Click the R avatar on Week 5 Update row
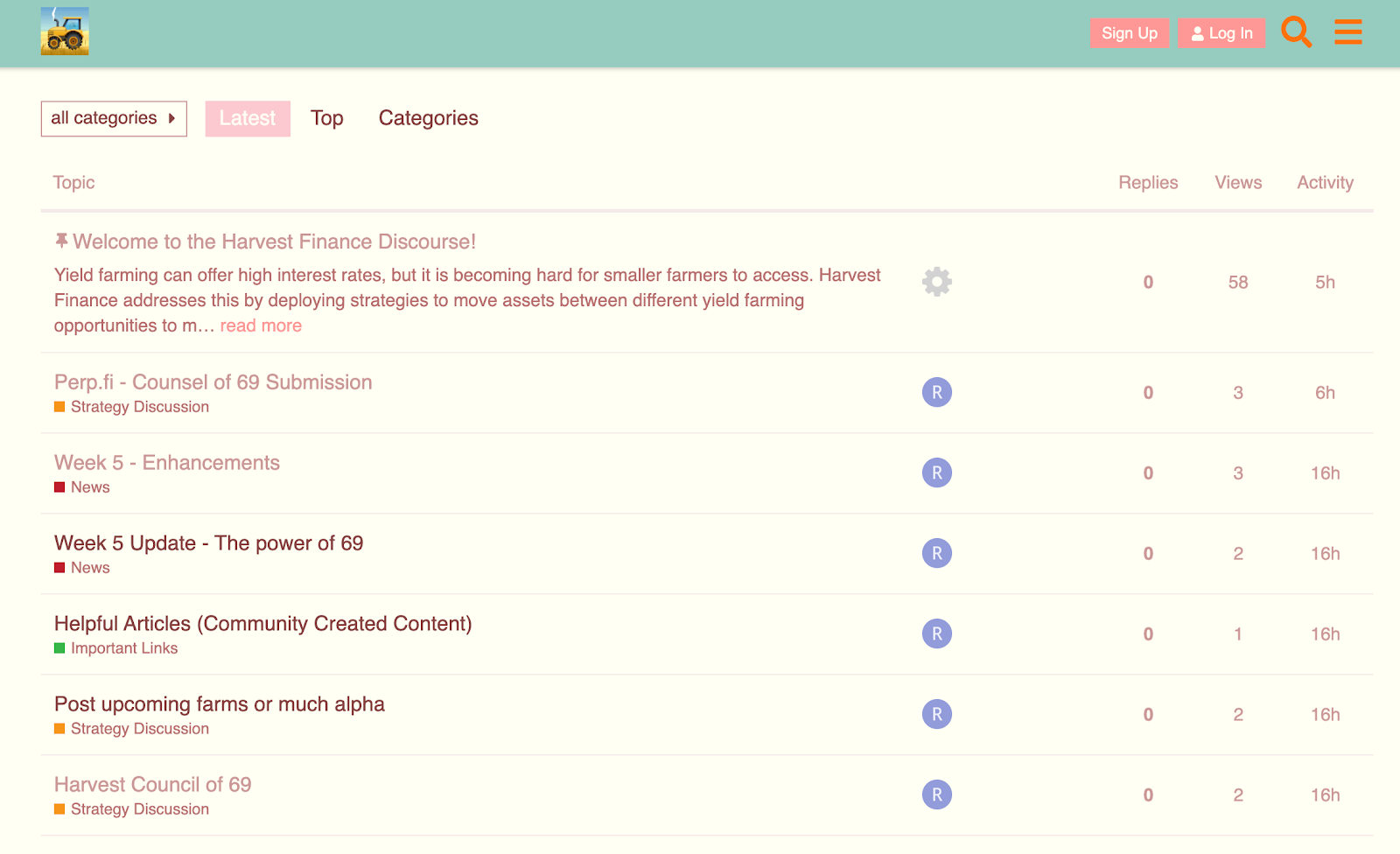 [x=937, y=553]
